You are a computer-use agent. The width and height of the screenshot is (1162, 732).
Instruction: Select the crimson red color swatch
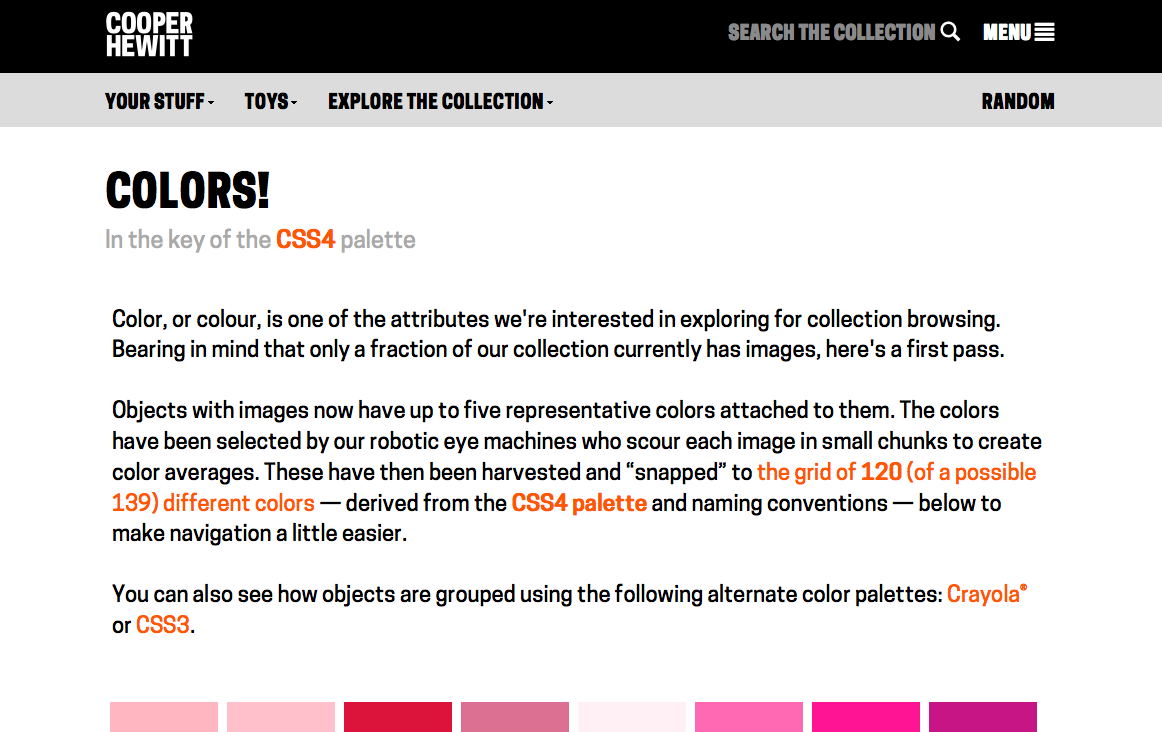(398, 716)
